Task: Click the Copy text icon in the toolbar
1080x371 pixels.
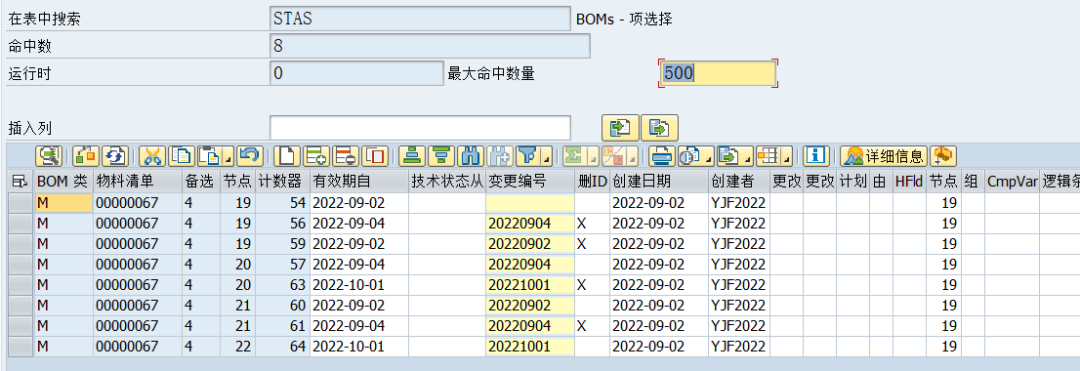Action: [x=182, y=156]
